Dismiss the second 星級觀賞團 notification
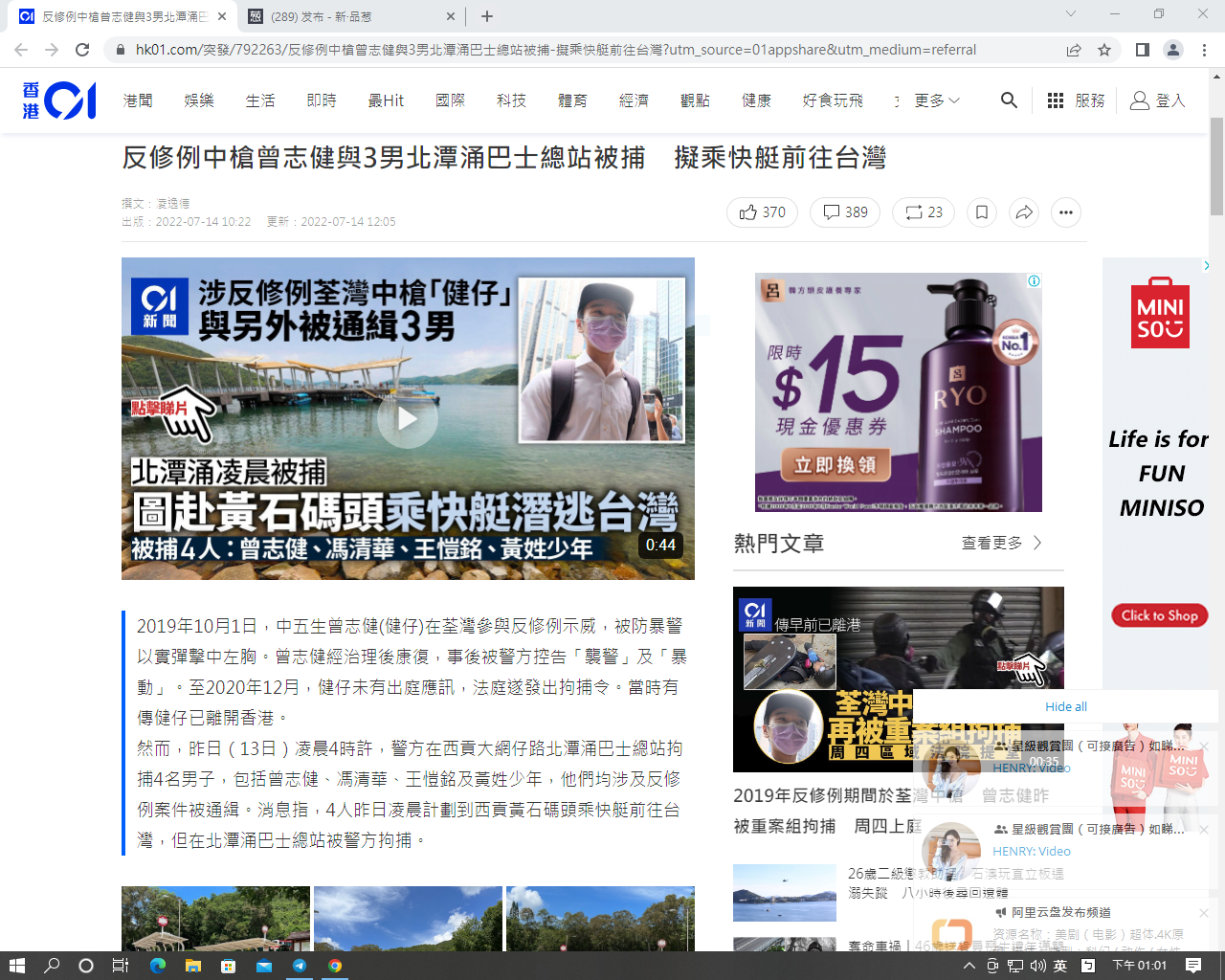The height and width of the screenshot is (980, 1225). pyautogui.click(x=1204, y=830)
